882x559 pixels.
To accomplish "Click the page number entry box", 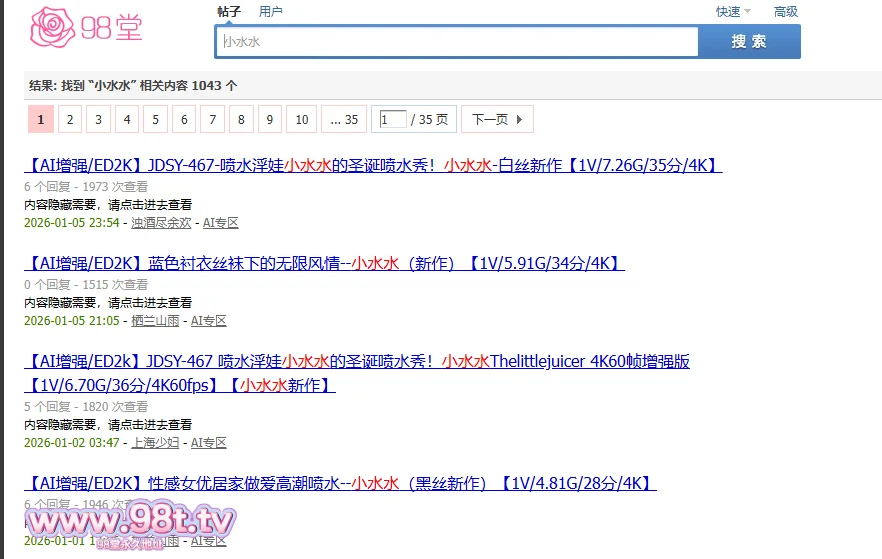I will pyautogui.click(x=392, y=120).
